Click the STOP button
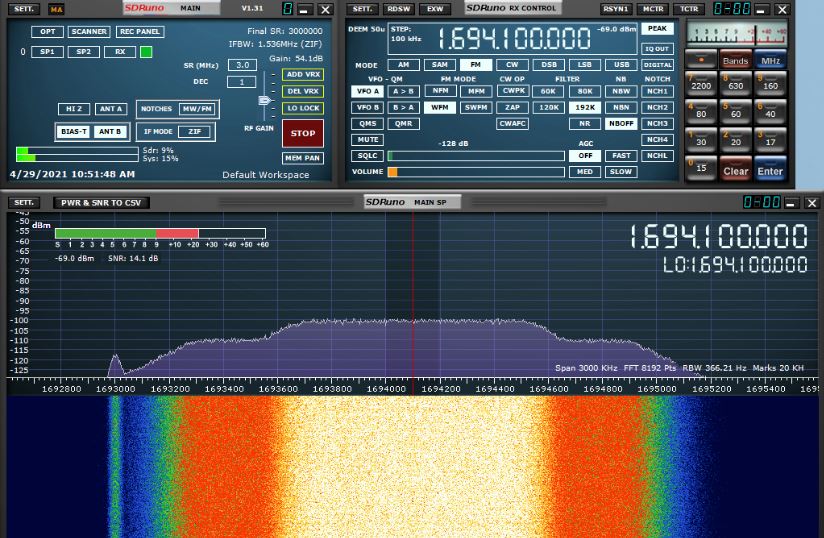 click(303, 133)
